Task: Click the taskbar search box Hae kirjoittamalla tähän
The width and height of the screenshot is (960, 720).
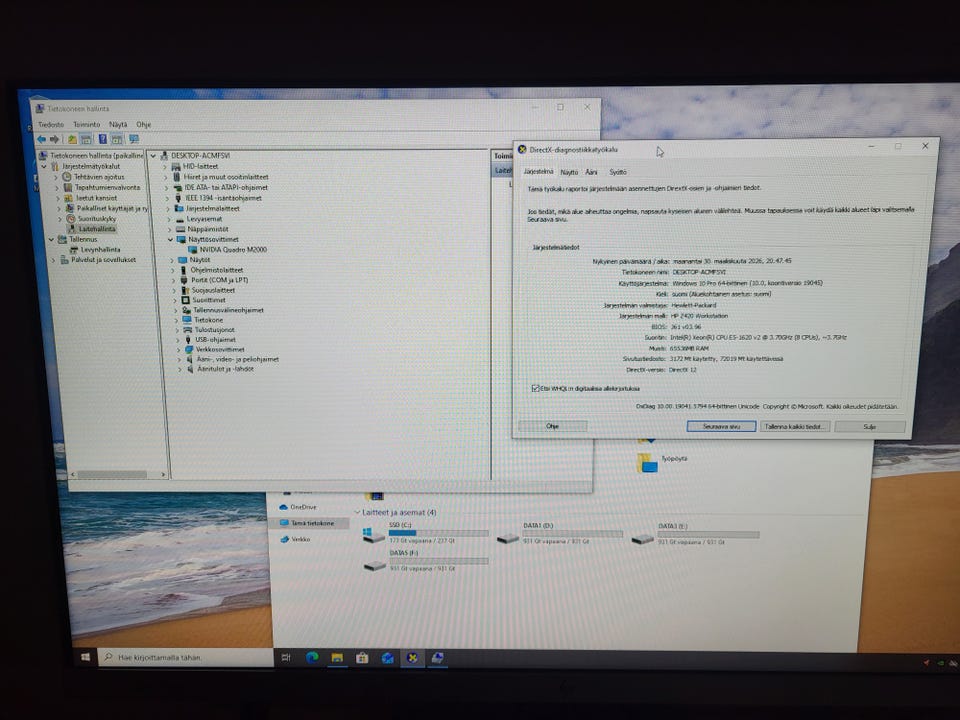Action: coord(185,657)
